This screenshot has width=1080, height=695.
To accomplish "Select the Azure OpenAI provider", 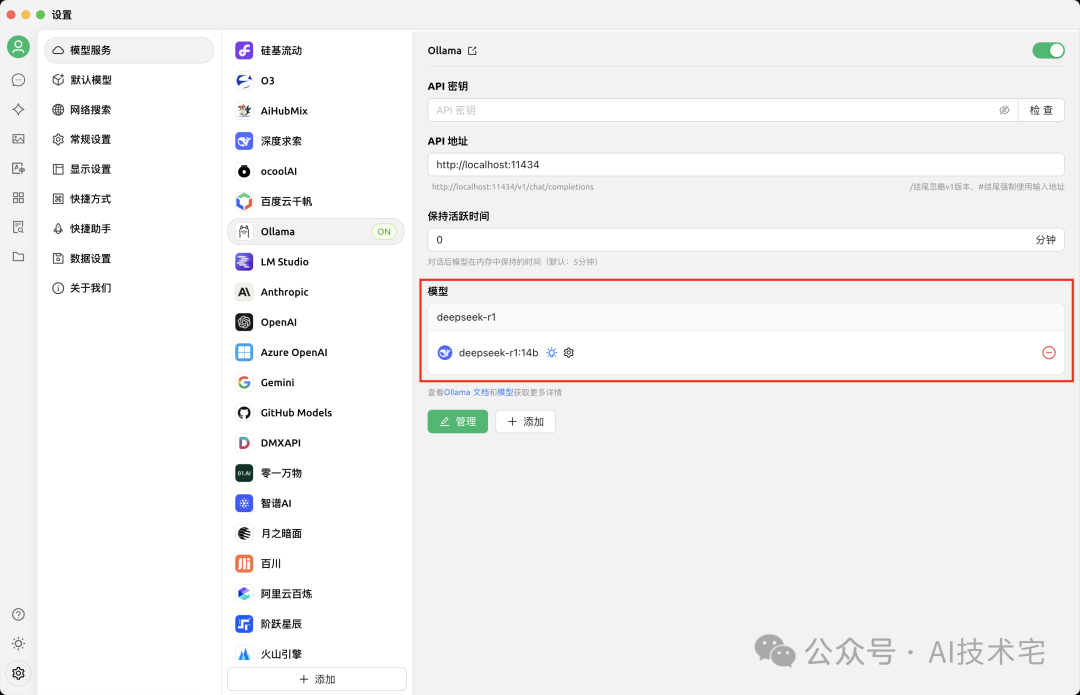I will [316, 353].
